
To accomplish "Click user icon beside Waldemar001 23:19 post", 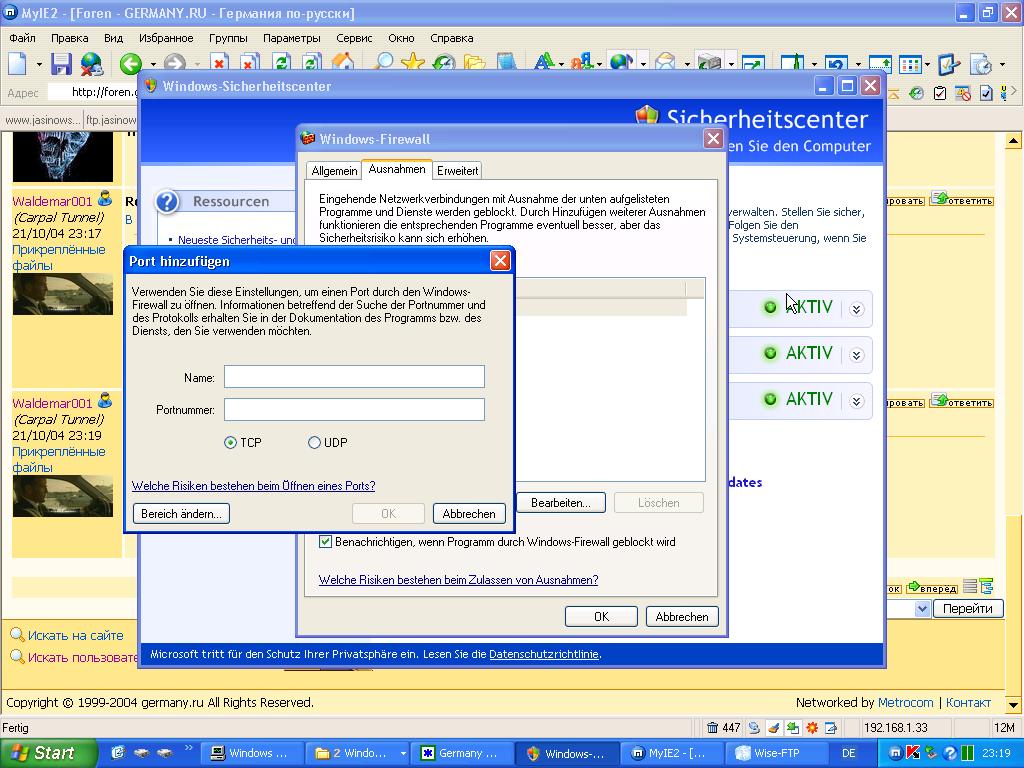I will pos(104,400).
